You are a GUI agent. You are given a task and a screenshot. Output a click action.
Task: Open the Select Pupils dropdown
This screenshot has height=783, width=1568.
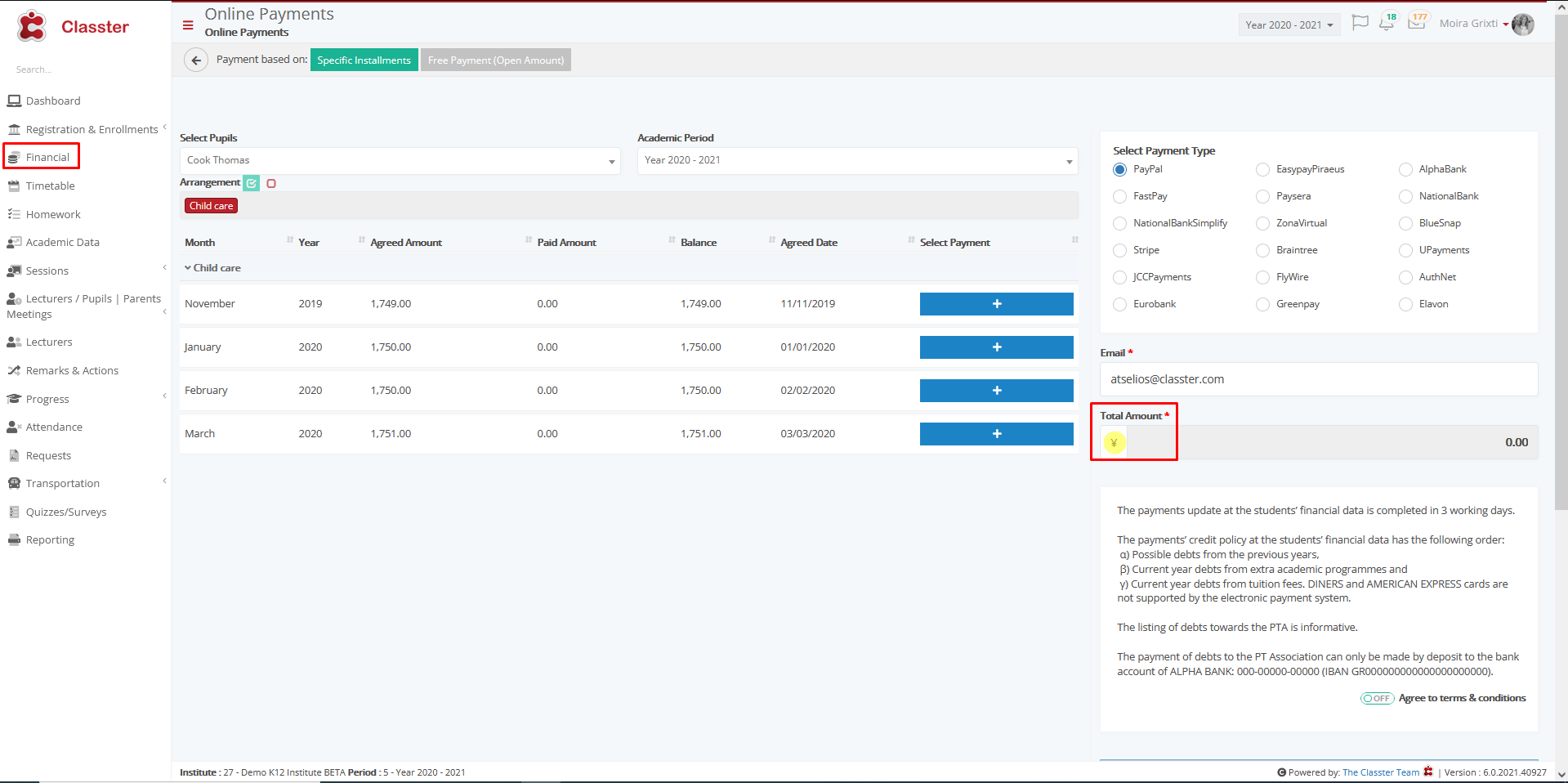[x=400, y=160]
